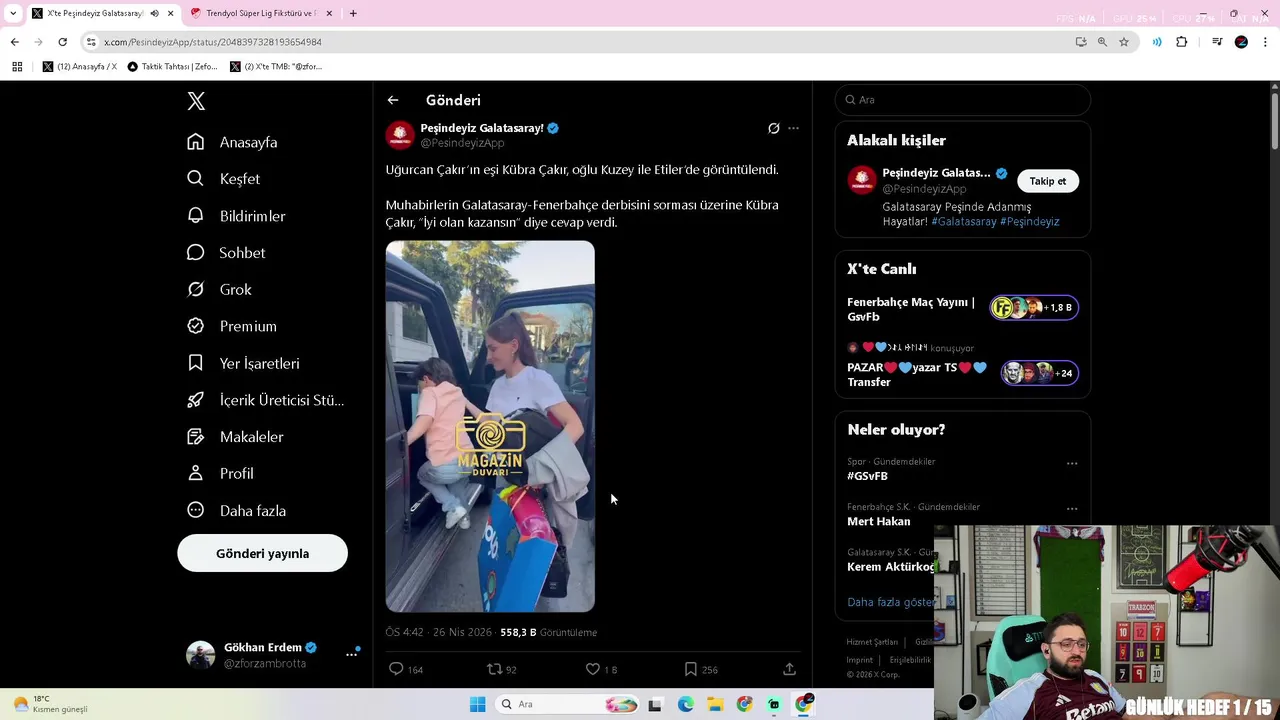Click the address bar URL
Screen dimensions: 1280x720
(x=213, y=42)
